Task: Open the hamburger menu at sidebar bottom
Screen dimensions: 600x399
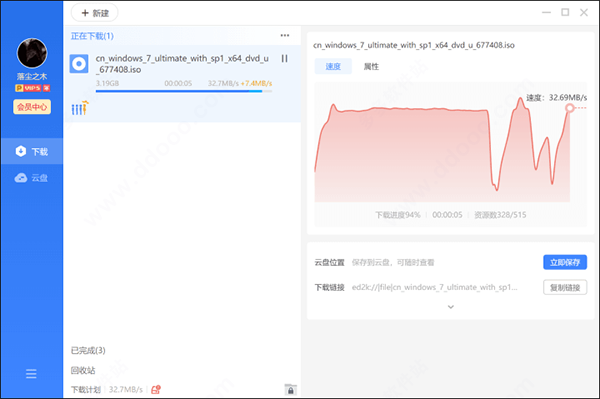Action: coord(31,373)
